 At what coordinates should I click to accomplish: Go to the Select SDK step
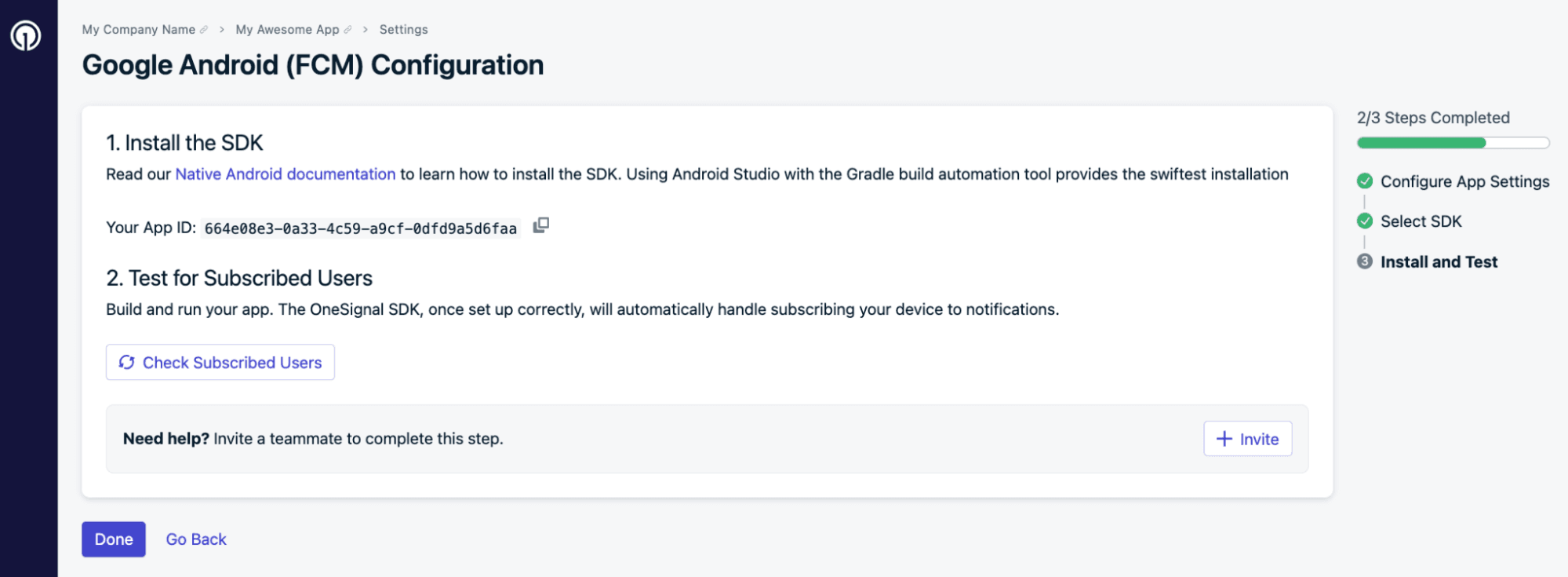(1421, 221)
